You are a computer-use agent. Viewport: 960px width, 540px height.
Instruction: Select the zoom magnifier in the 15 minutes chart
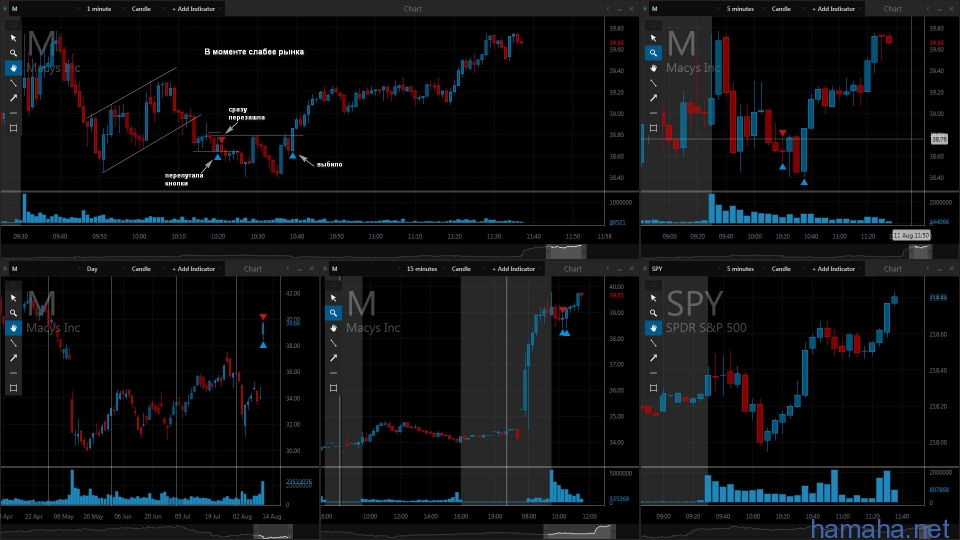coord(333,313)
